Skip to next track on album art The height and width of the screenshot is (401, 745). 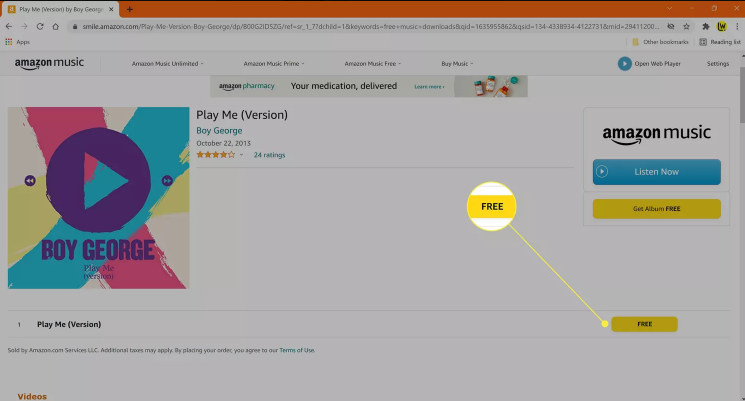pos(167,181)
